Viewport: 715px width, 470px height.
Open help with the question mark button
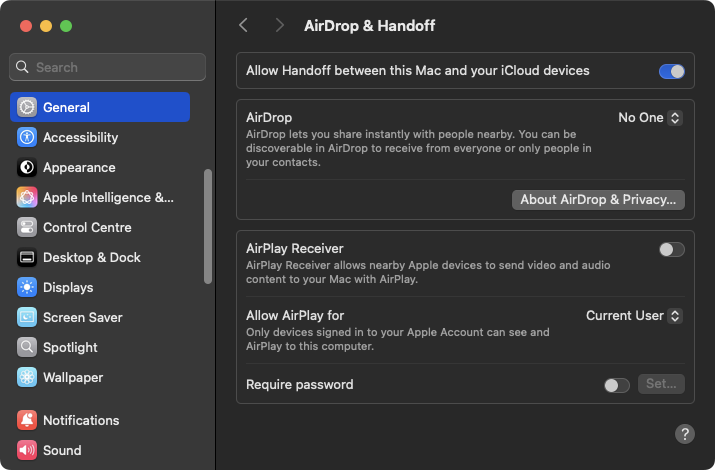coord(684,434)
